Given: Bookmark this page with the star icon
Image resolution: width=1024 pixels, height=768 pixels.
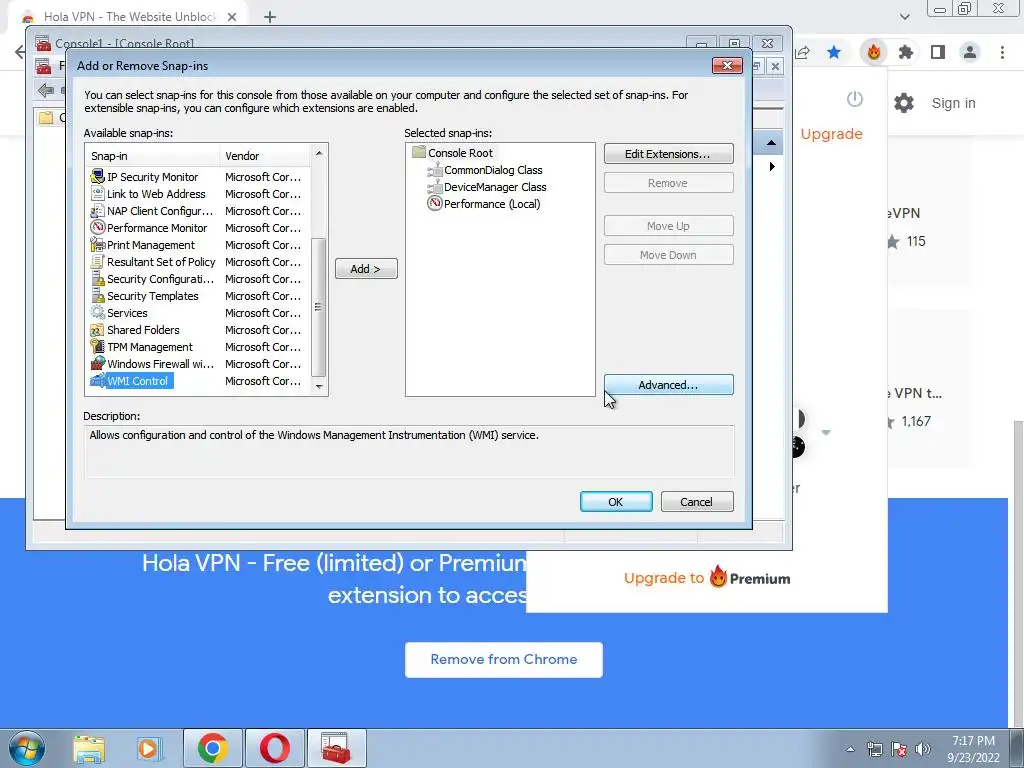Looking at the screenshot, I should (834, 52).
